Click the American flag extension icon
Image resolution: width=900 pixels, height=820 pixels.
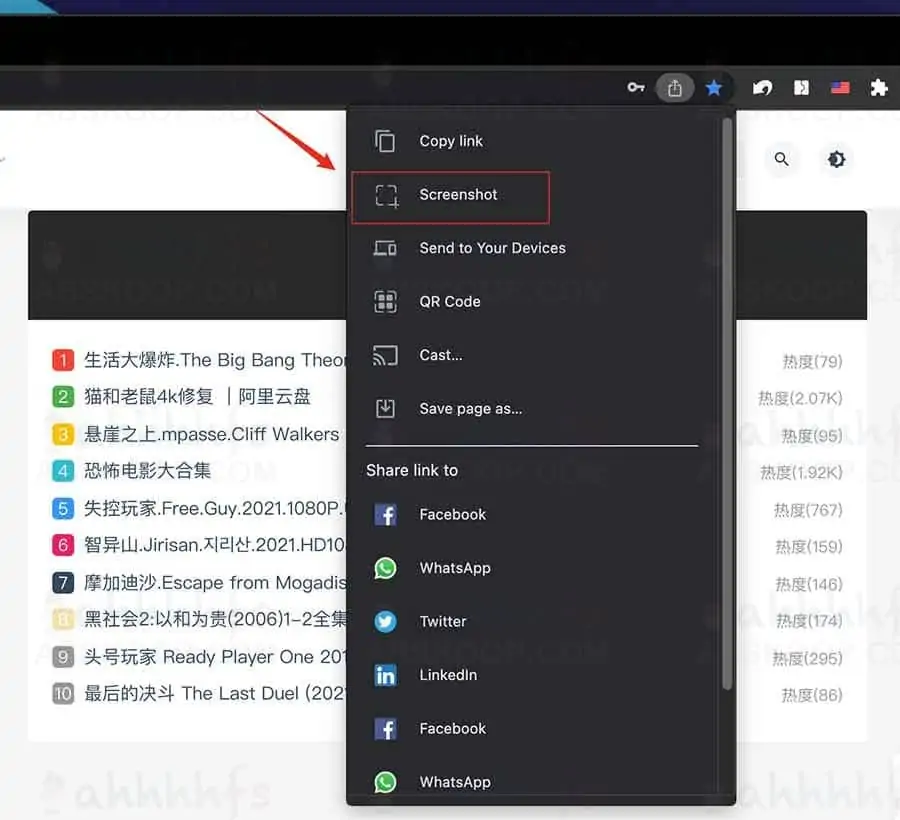(x=839, y=88)
